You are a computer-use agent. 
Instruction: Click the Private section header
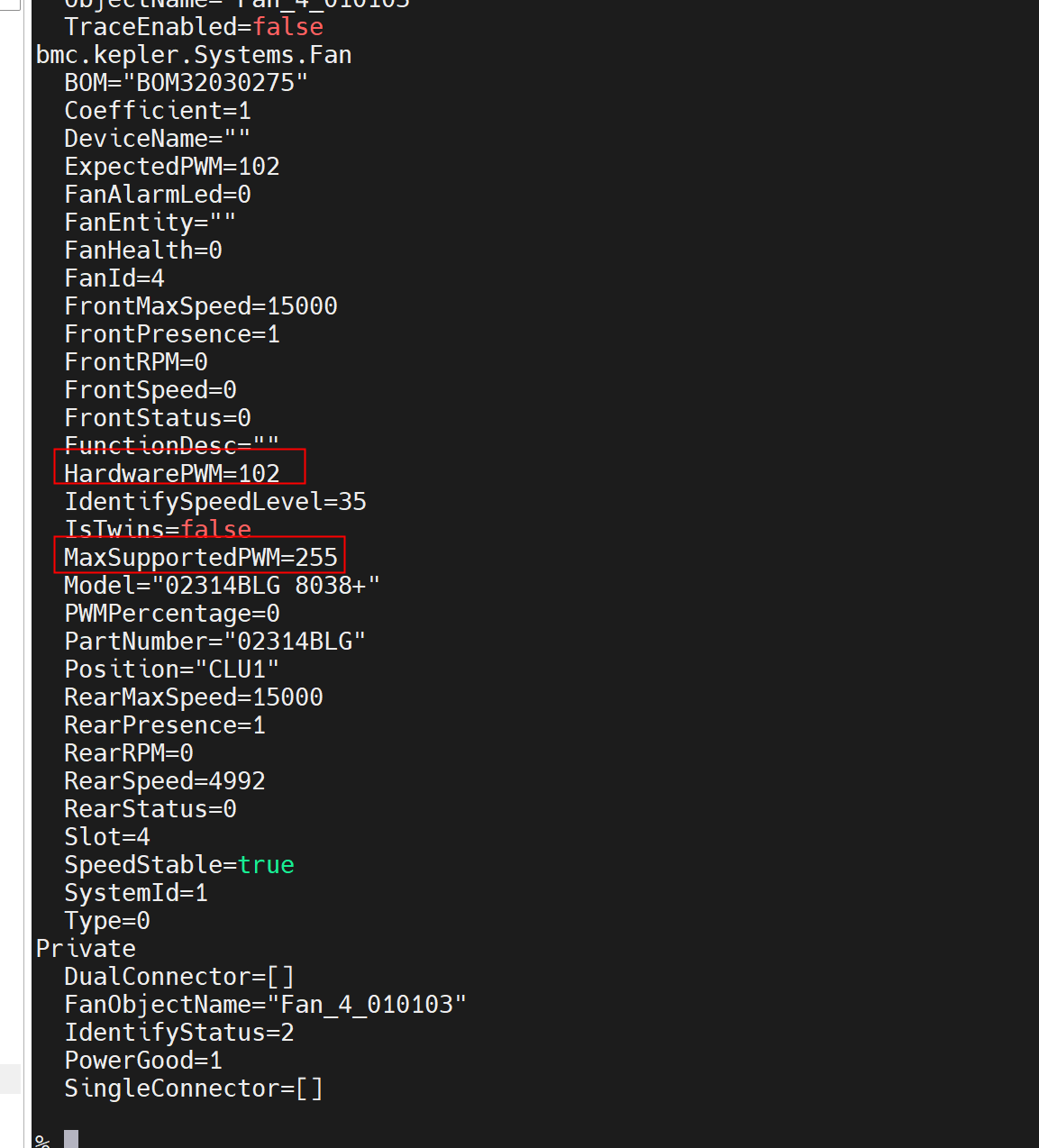(x=86, y=948)
